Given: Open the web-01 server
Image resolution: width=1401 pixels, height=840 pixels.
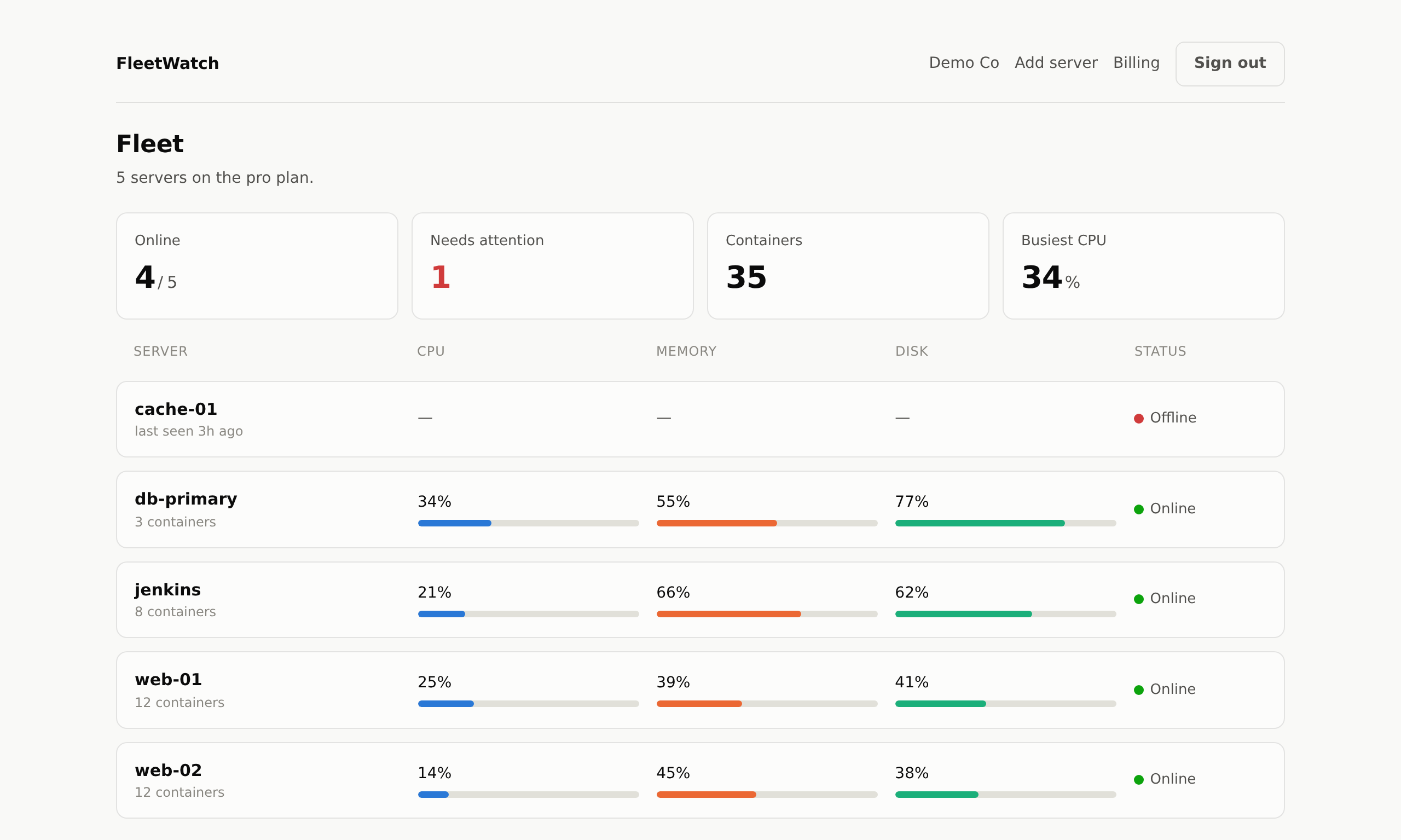Looking at the screenshot, I should click(700, 690).
